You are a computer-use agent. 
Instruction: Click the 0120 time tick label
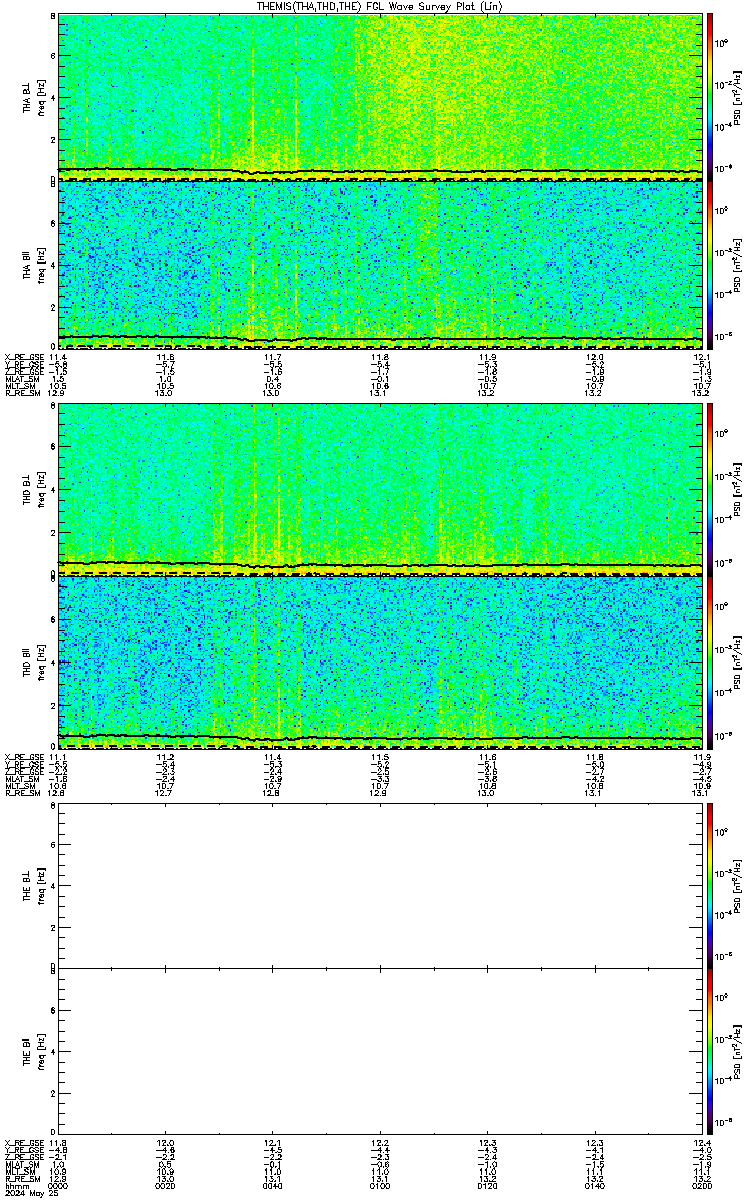(487, 1186)
